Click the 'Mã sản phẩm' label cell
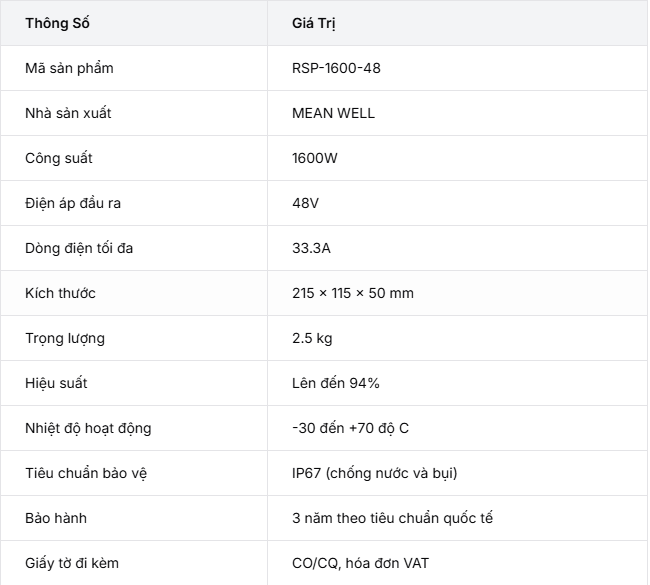Screen dimensions: 650x585 pos(69,68)
